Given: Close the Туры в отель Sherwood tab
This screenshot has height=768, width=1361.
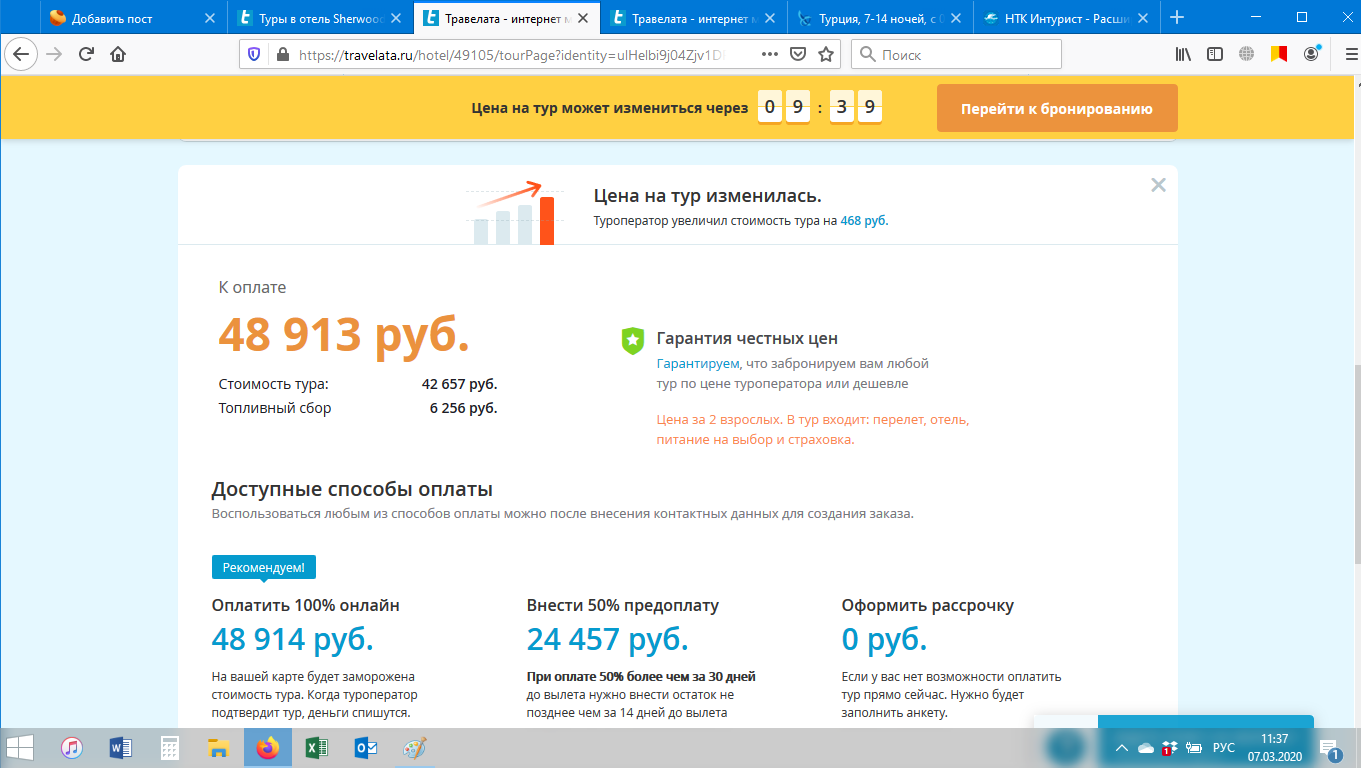Looking at the screenshot, I should (396, 17).
